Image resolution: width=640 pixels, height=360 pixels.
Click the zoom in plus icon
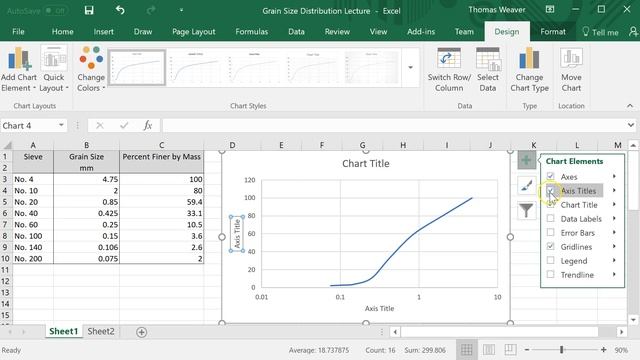tap(603, 350)
